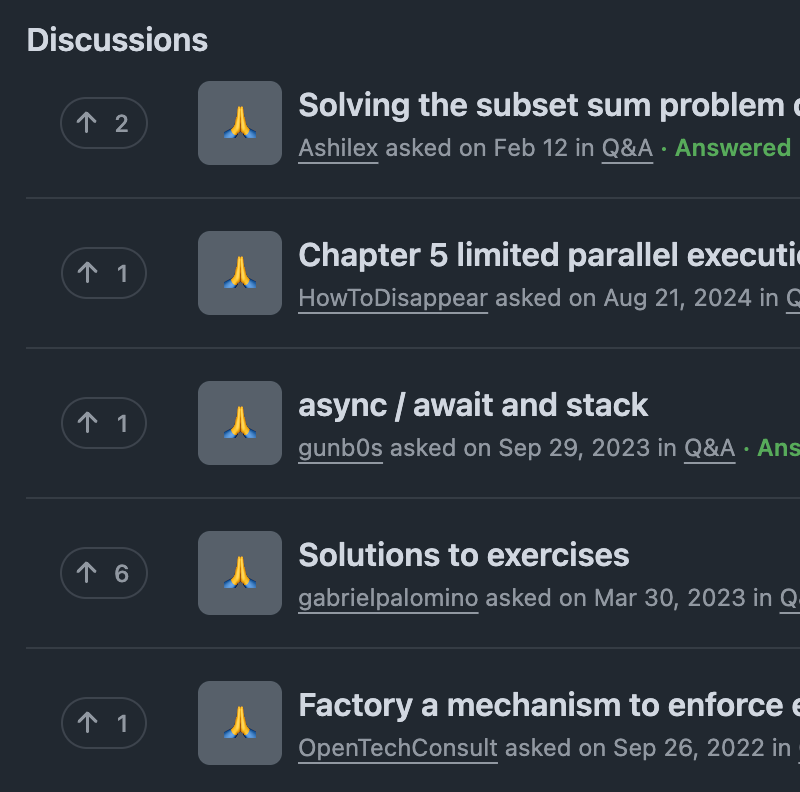800x792 pixels.
Task: Open the Q&A category under subset sum discussion
Action: [x=626, y=148]
